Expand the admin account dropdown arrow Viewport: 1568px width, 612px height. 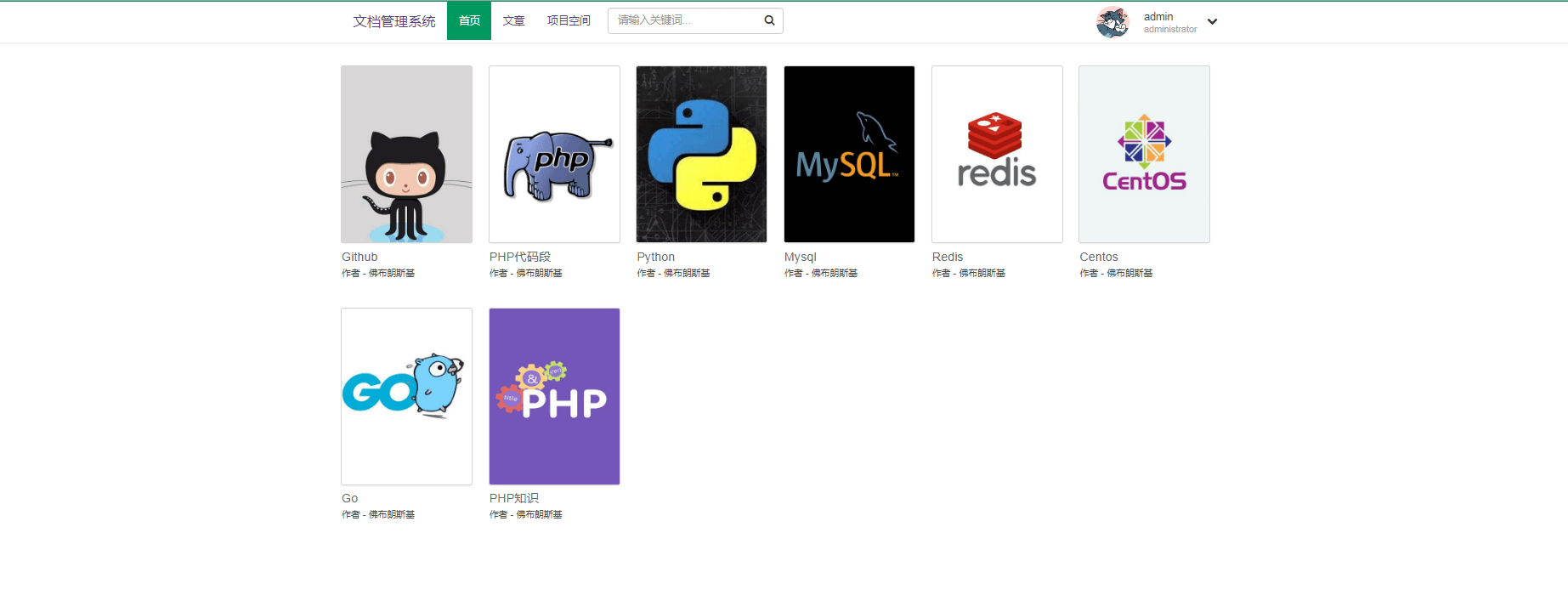[1212, 22]
